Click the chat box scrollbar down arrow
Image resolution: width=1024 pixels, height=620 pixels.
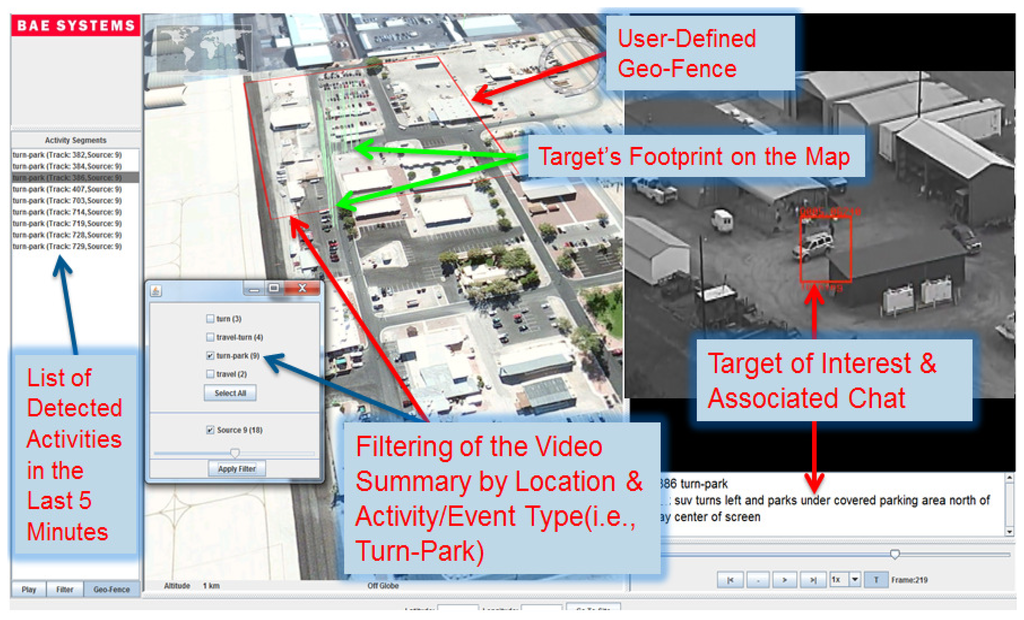click(x=1010, y=531)
